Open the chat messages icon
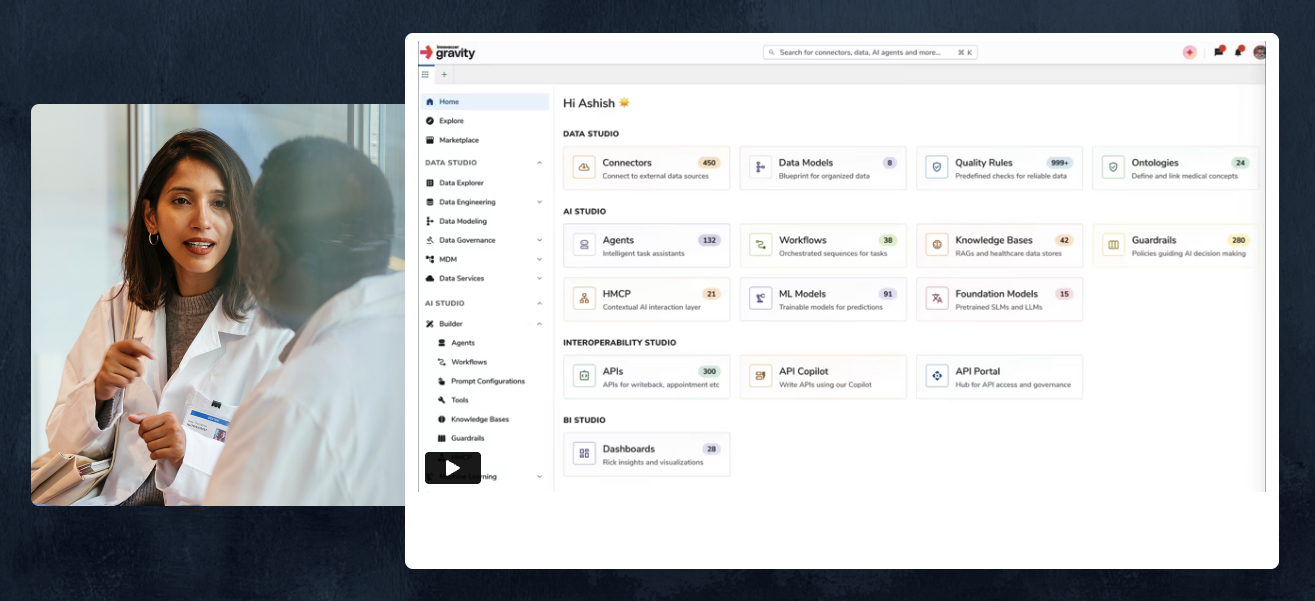The height and width of the screenshot is (601, 1315). coord(1218,52)
